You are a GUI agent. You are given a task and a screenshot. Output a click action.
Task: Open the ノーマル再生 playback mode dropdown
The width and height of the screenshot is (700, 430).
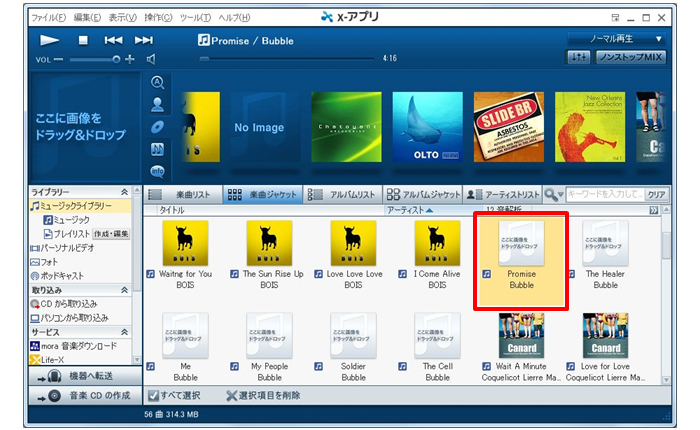616,40
